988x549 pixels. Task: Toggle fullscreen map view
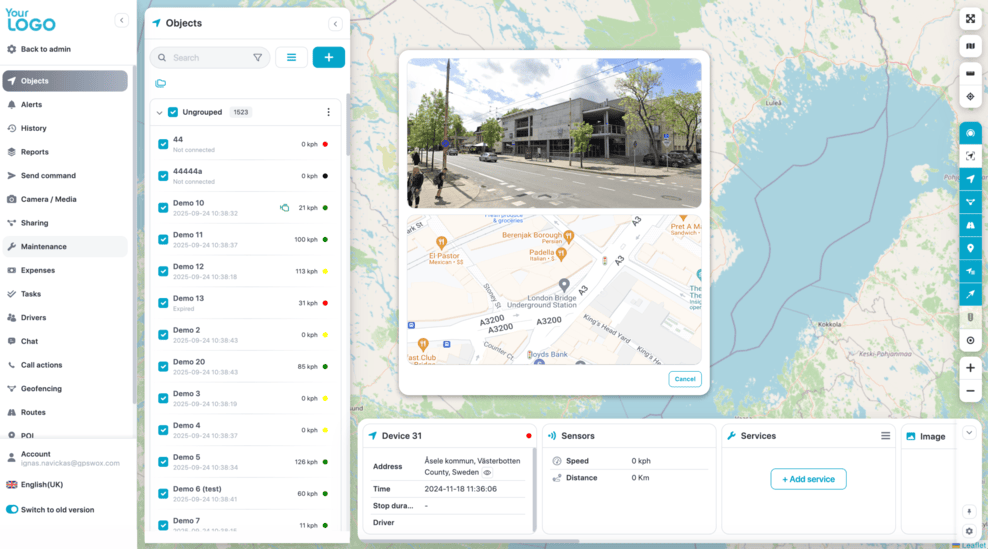(x=970, y=19)
